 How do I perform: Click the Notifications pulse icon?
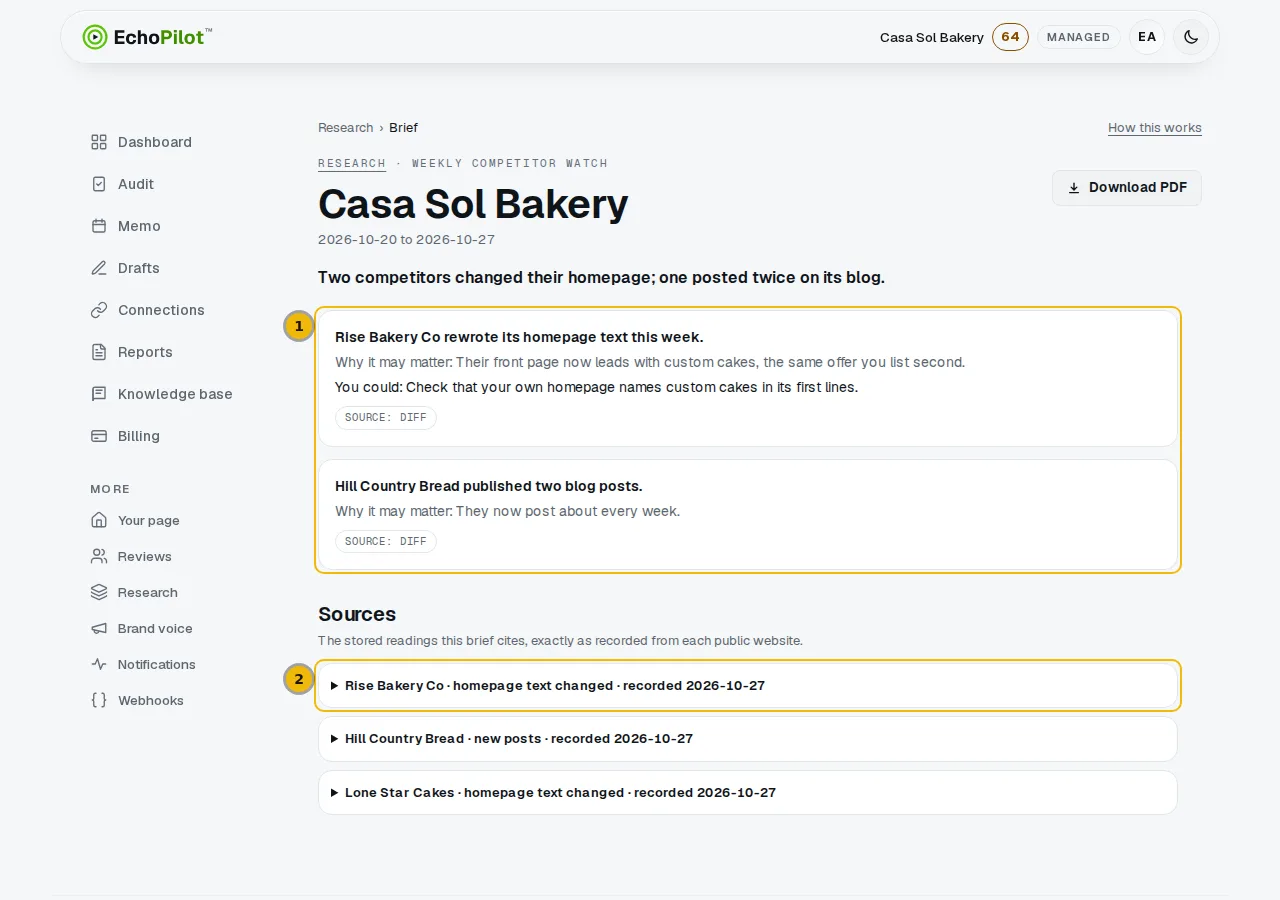pos(99,664)
